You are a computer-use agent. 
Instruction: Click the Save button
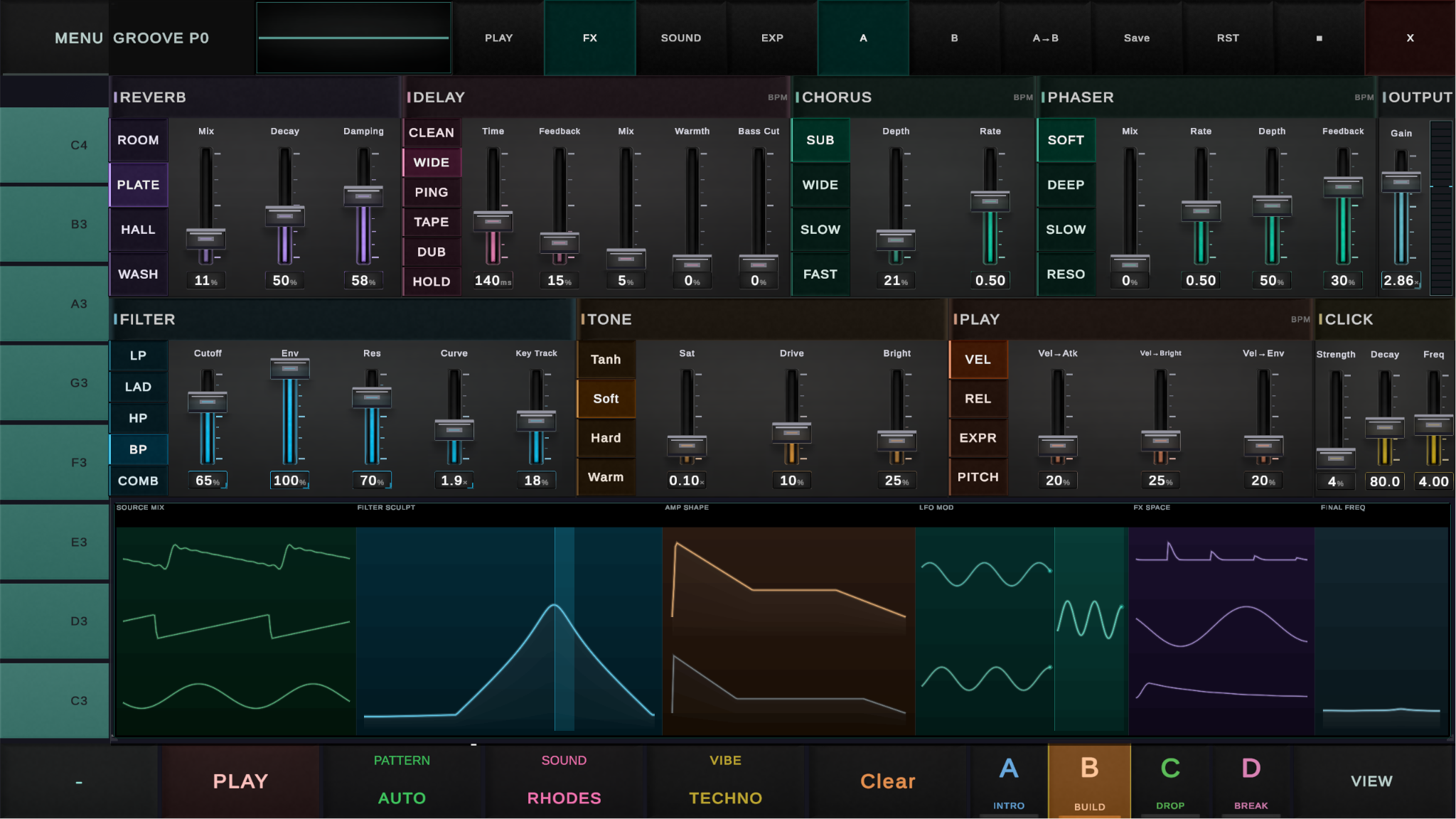(1136, 38)
